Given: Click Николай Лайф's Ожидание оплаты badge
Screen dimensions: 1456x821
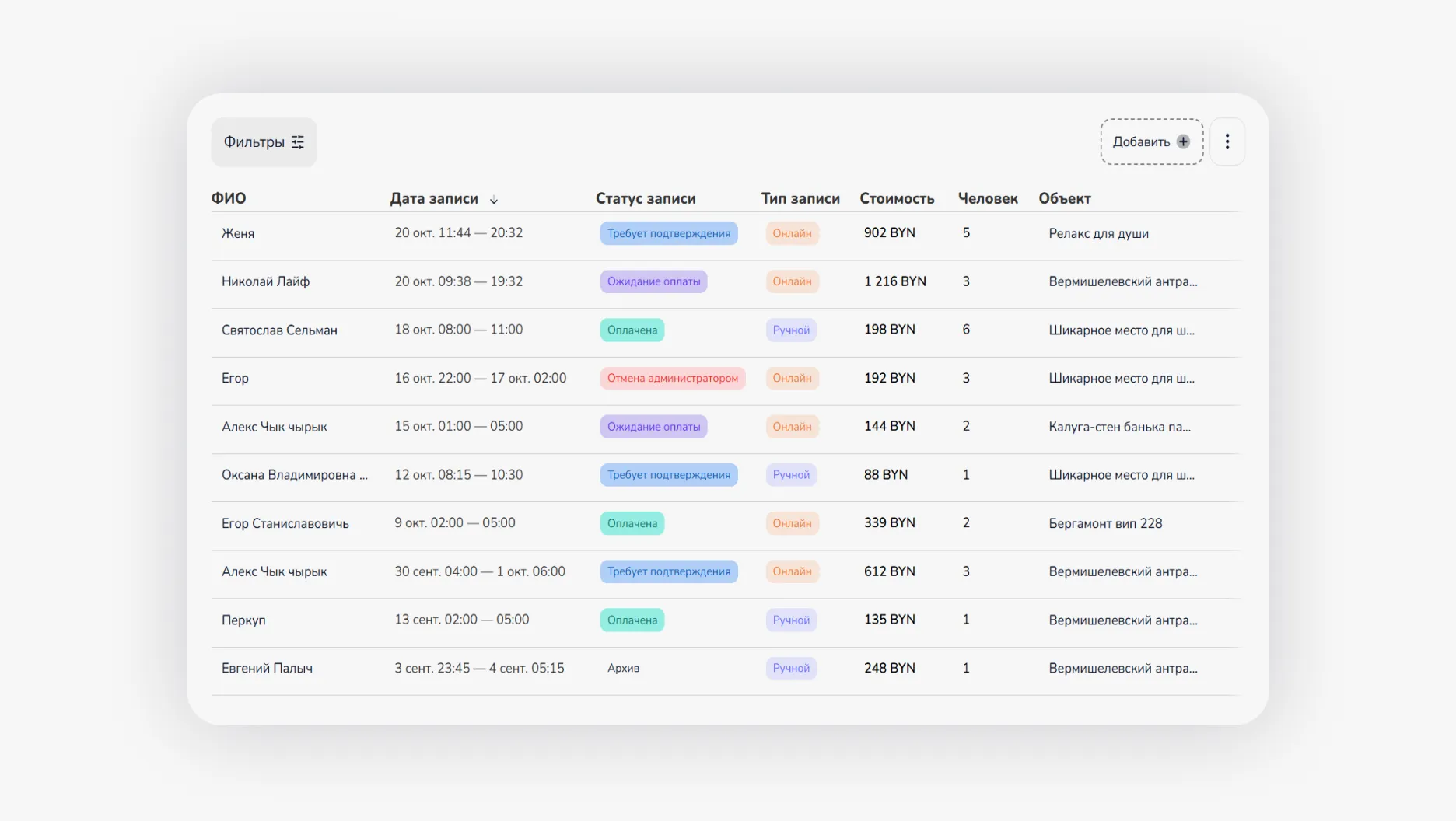Looking at the screenshot, I should pyautogui.click(x=653, y=281).
